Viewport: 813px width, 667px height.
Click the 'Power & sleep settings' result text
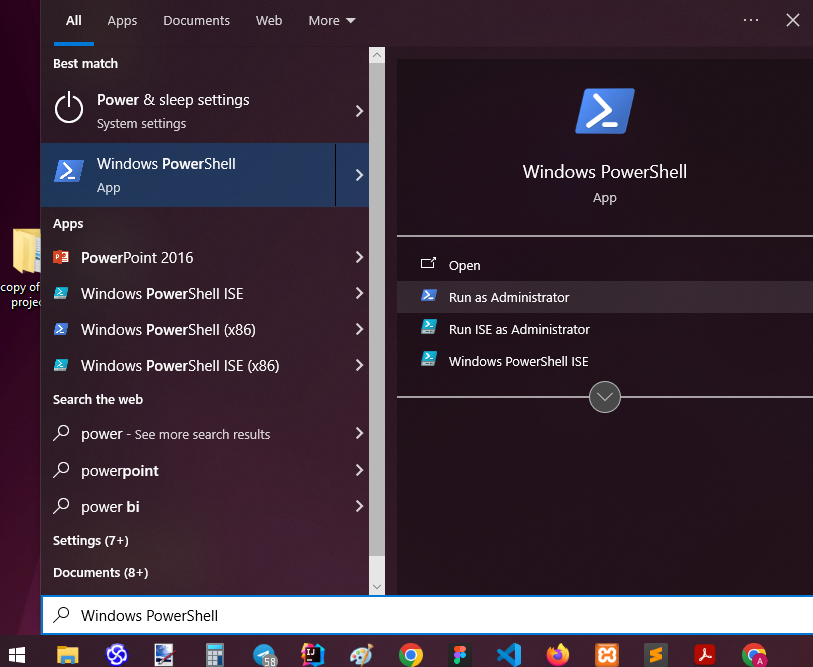click(173, 100)
